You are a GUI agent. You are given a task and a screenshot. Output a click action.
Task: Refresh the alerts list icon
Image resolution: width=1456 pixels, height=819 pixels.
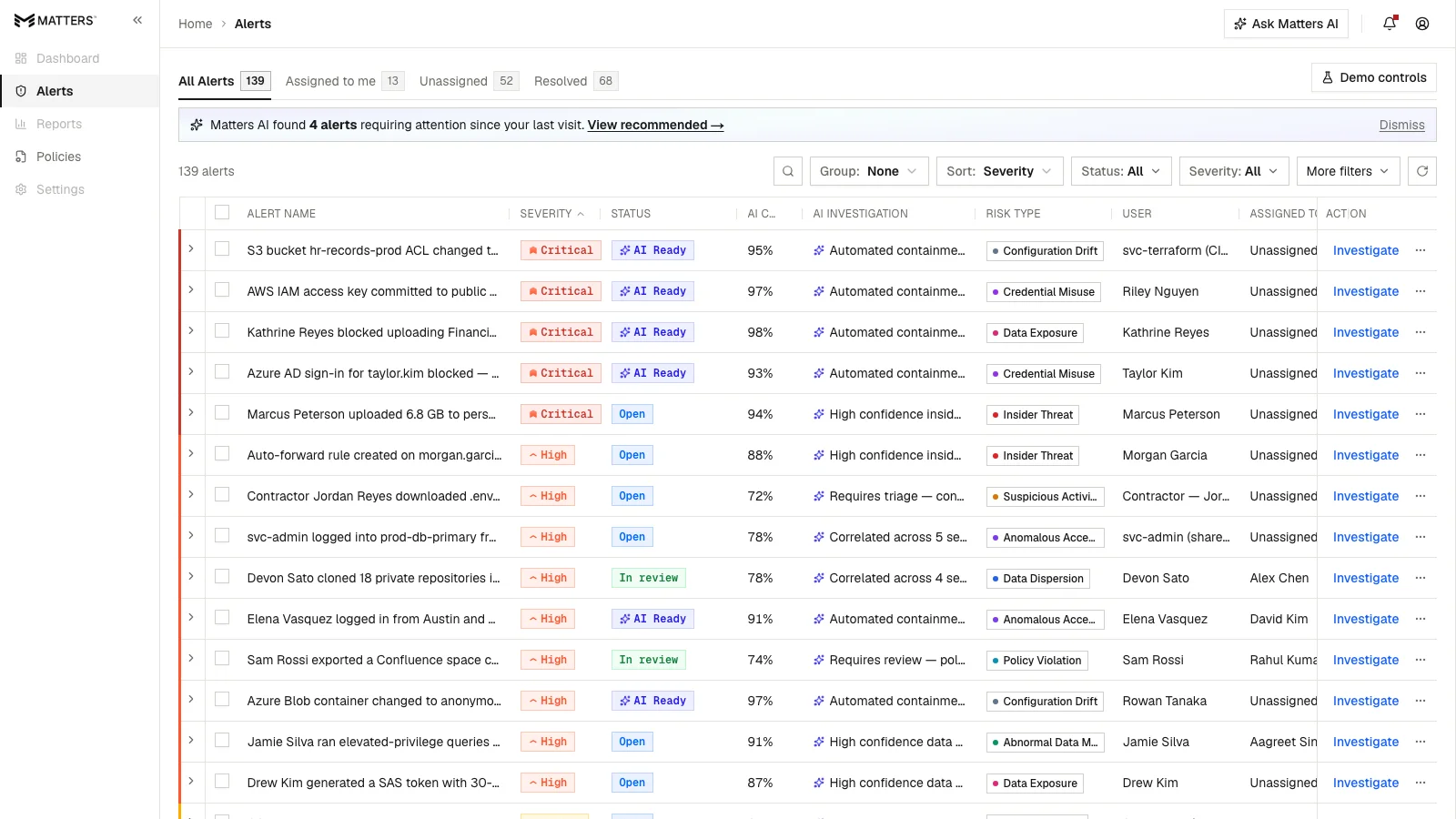(x=1422, y=171)
